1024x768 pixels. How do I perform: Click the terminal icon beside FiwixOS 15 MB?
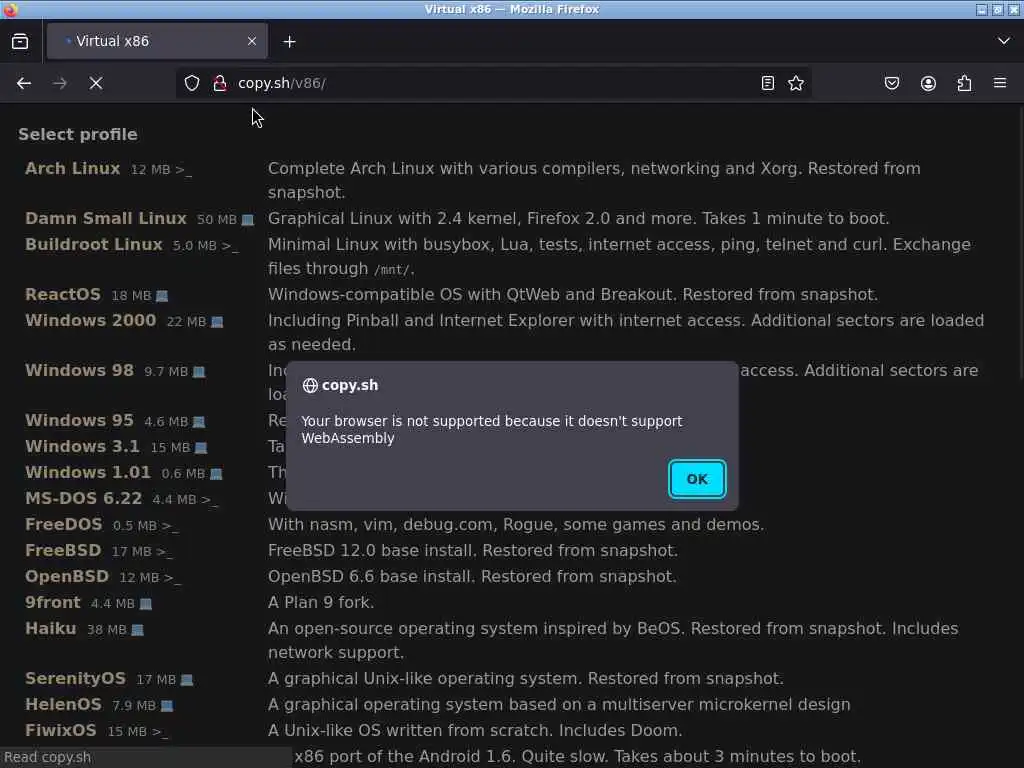pos(160,732)
